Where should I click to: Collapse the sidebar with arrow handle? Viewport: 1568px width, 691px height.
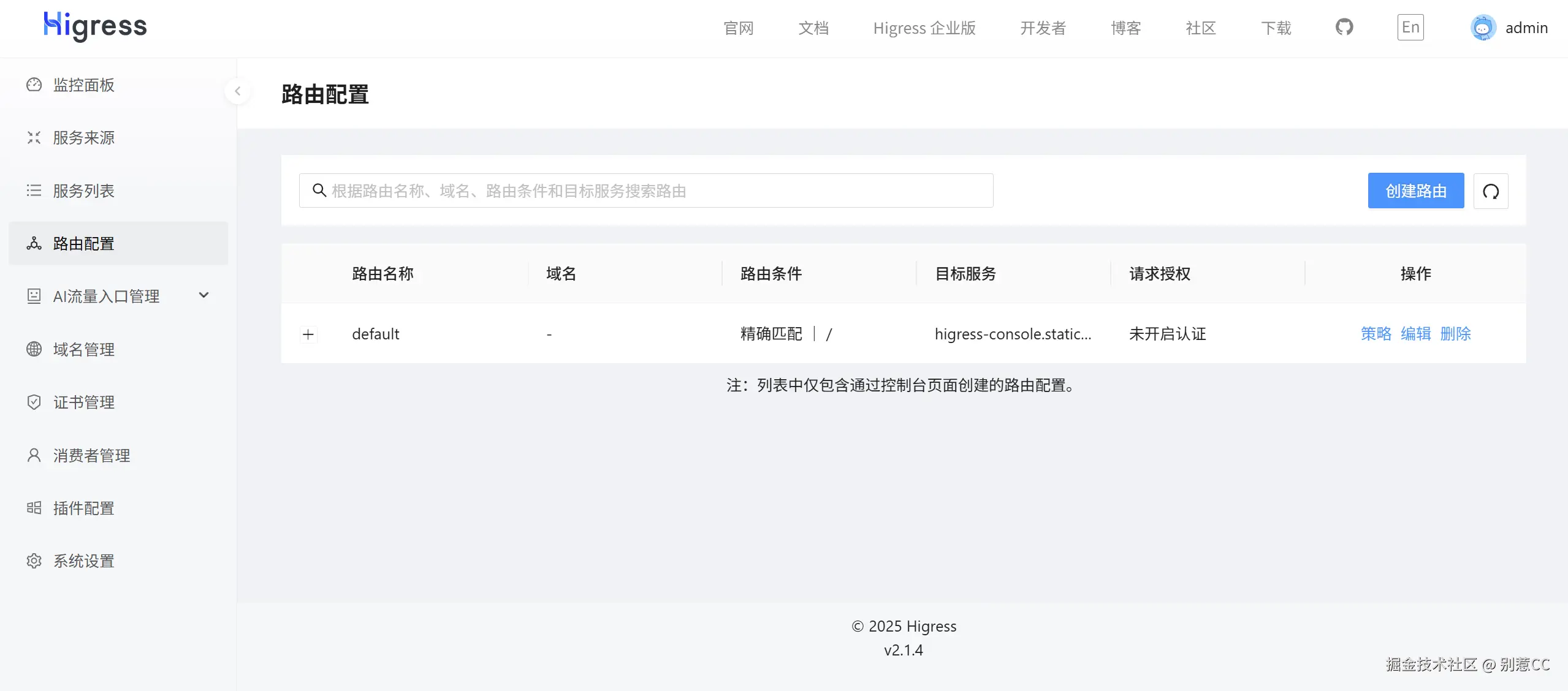(237, 91)
